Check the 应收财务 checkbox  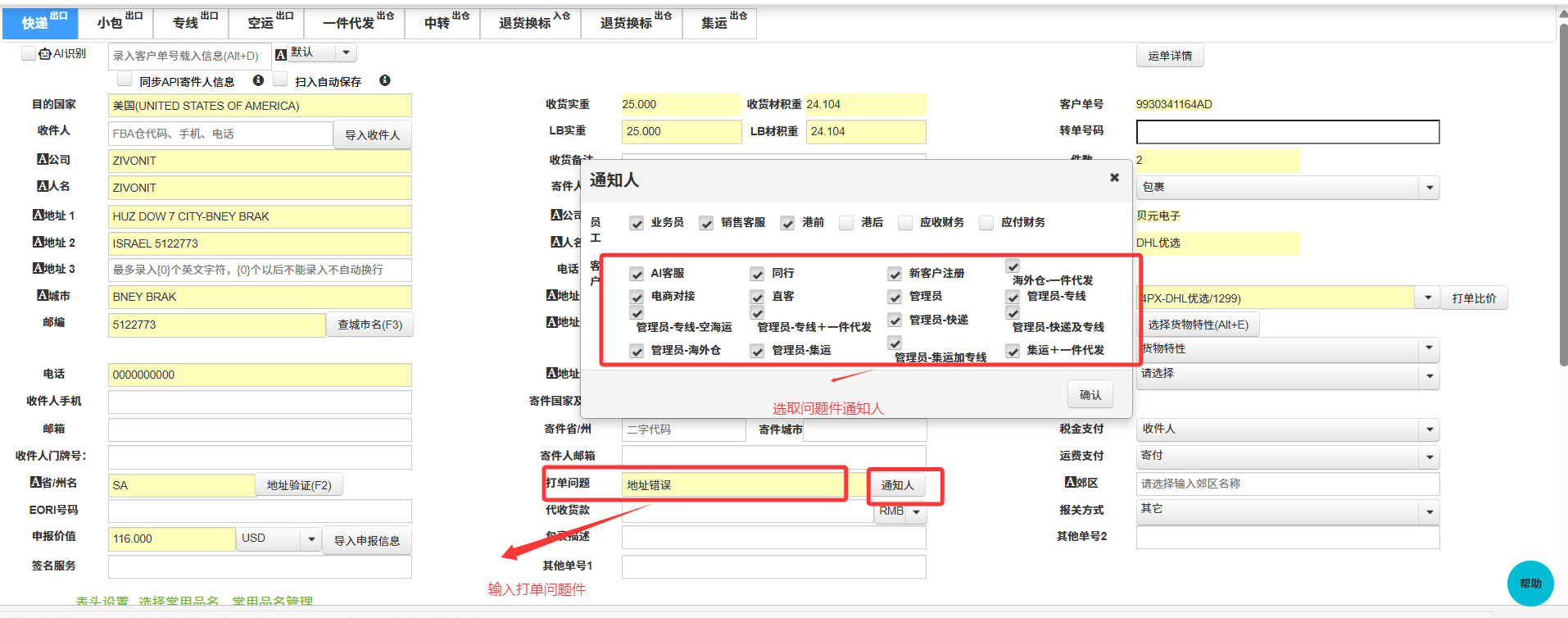point(905,223)
